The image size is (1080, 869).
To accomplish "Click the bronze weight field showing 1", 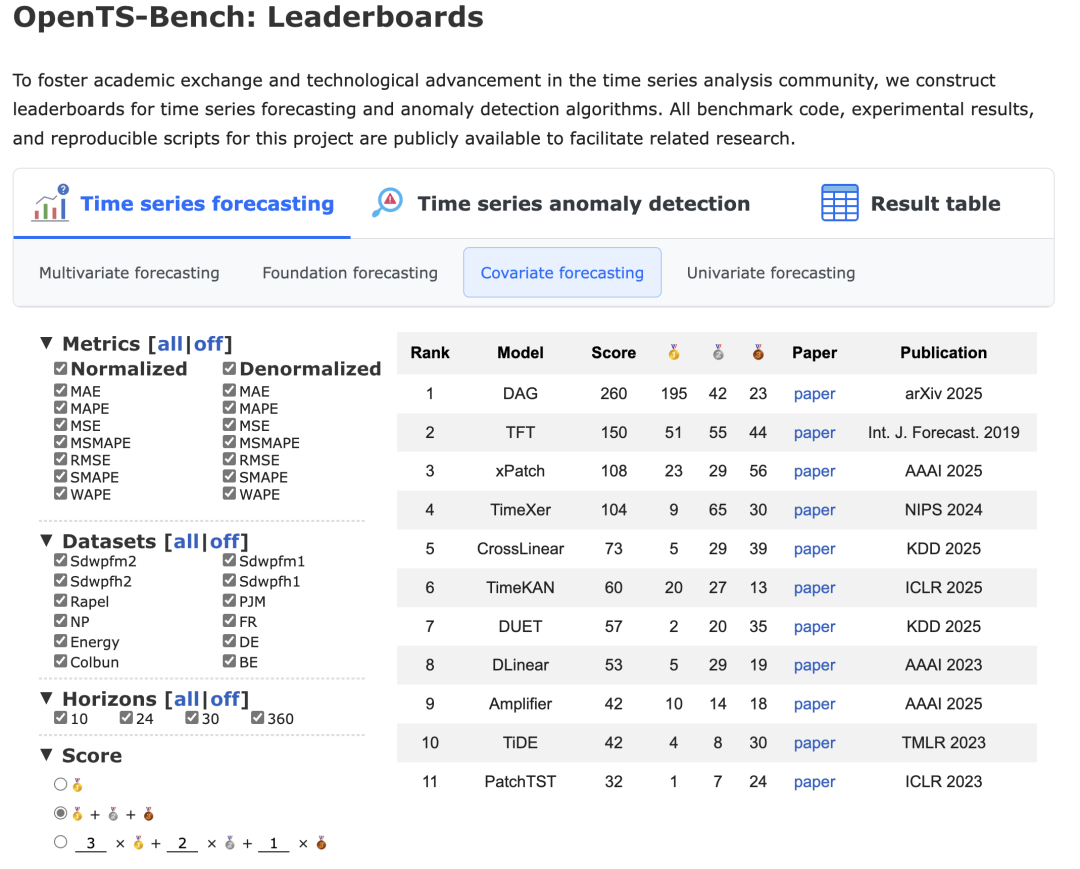I will click(x=273, y=844).
